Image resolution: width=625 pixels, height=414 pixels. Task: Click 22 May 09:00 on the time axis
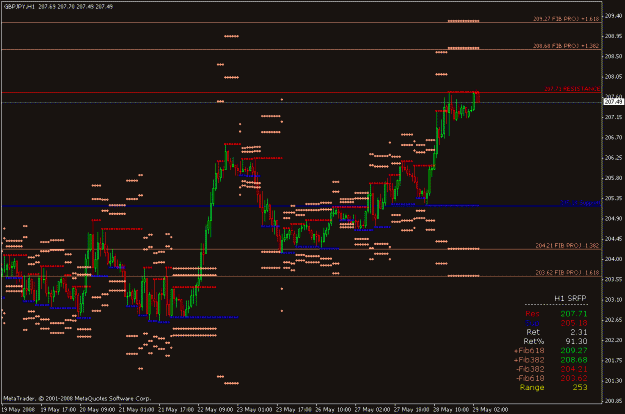(215, 410)
